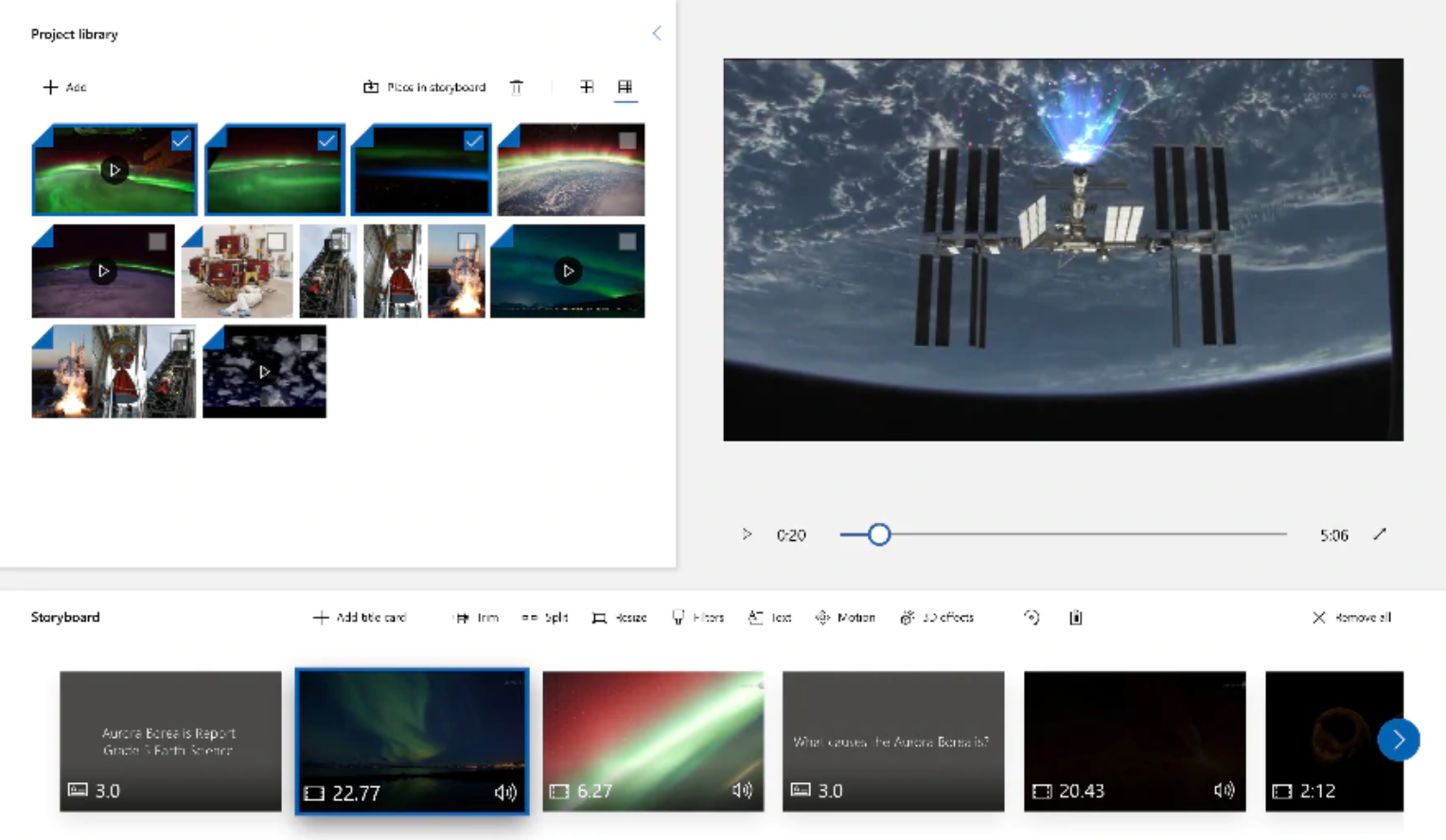1446x840 pixels.
Task: Collapse the Project library panel
Action: (x=657, y=33)
